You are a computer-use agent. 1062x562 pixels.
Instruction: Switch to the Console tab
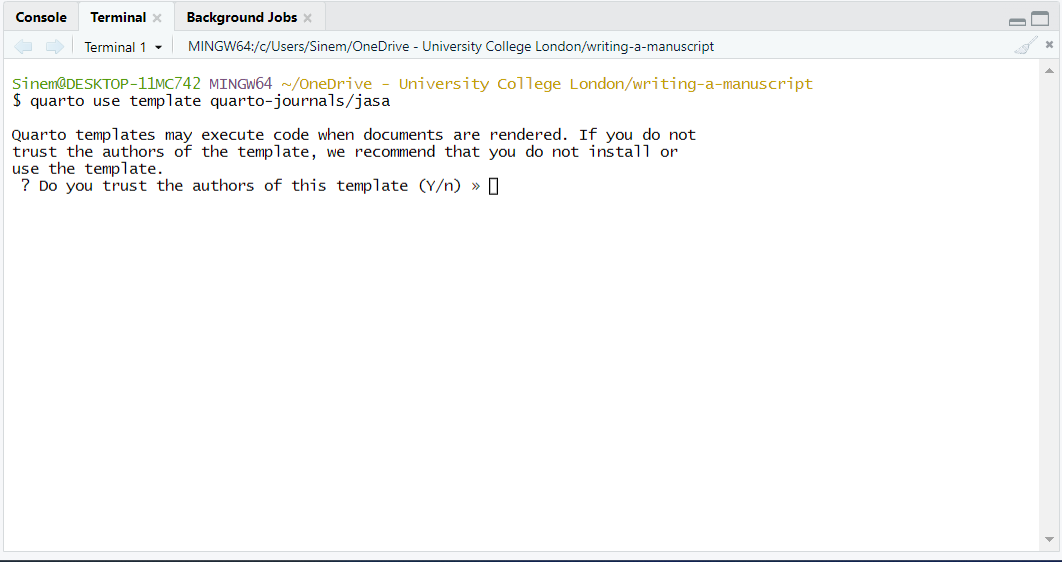point(41,17)
